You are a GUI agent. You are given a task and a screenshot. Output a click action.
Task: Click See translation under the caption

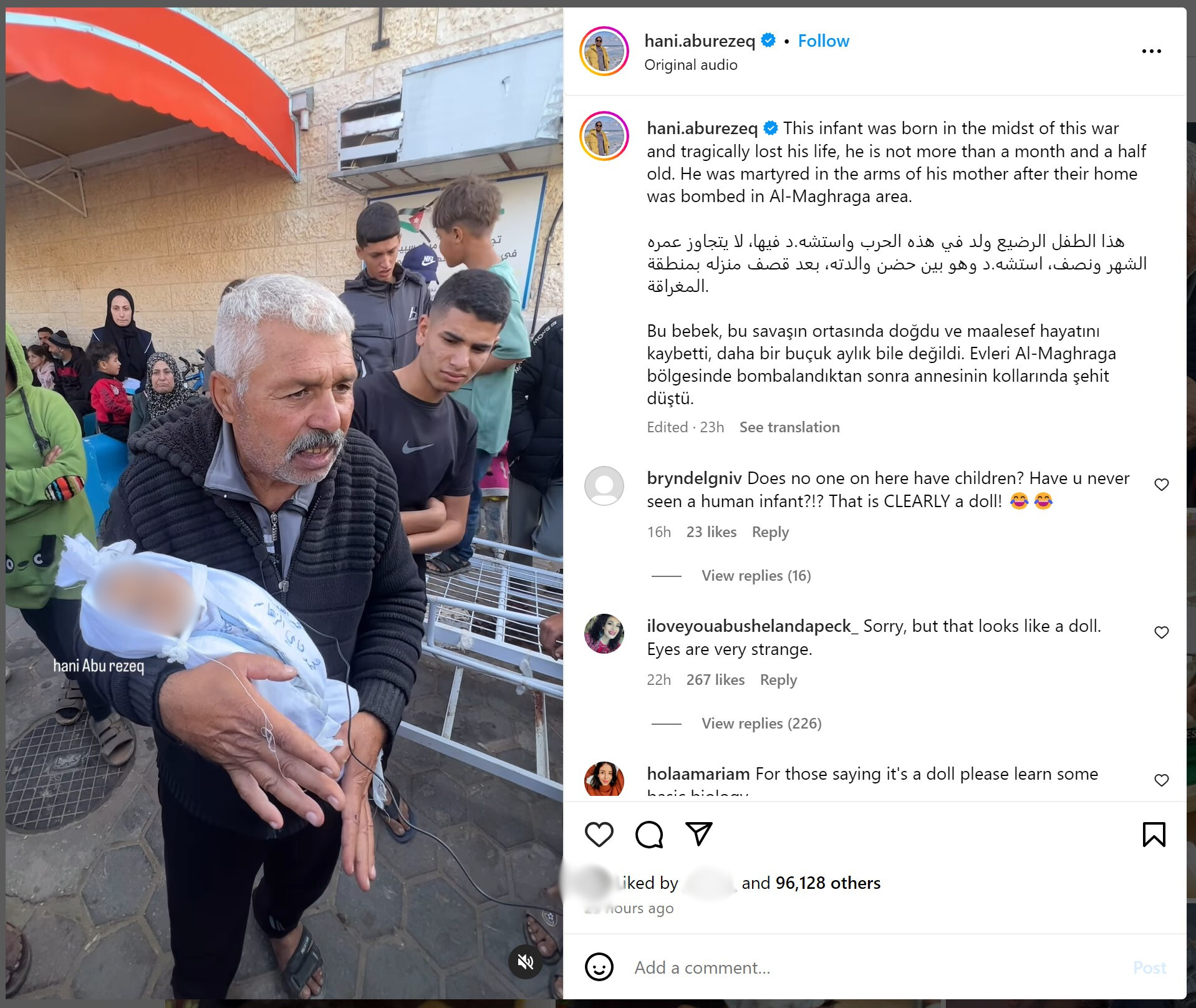(x=789, y=427)
